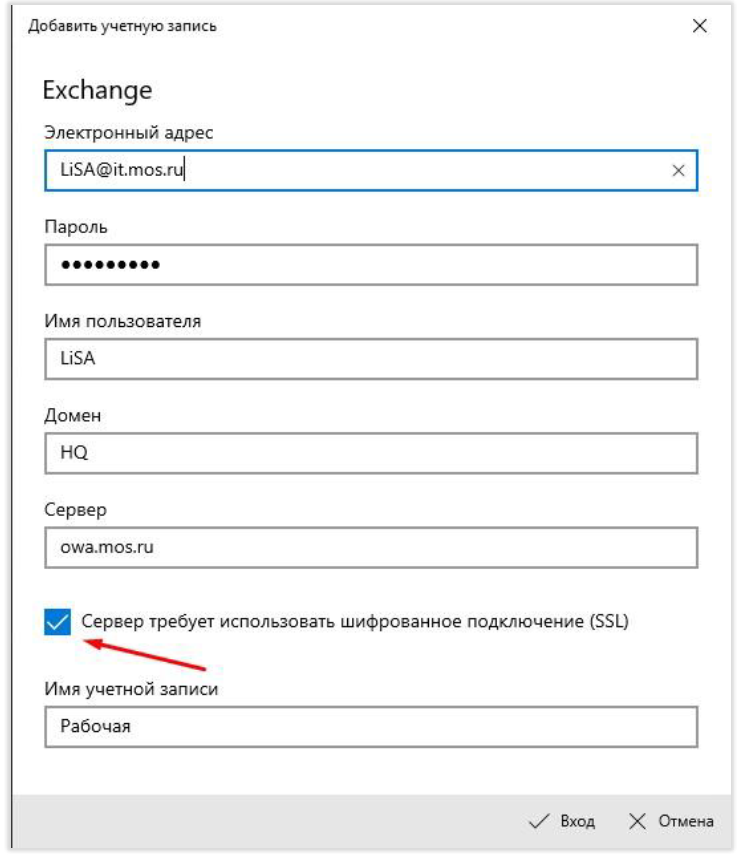The height and width of the screenshot is (856, 744).
Task: Click the account name field containing Рабочая
Action: coord(371,727)
